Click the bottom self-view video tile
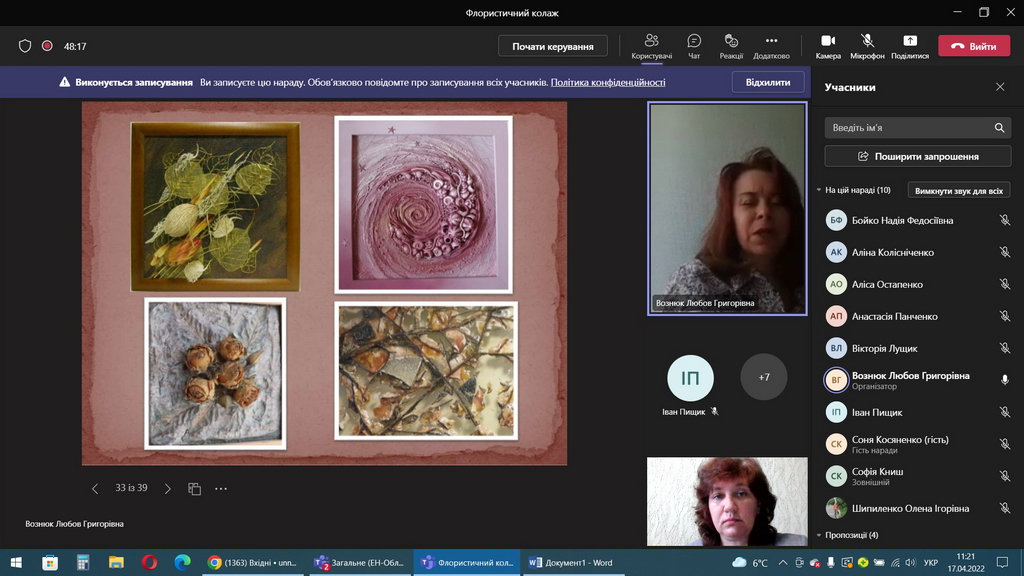Screen dimensions: 1024x576 coord(727,502)
